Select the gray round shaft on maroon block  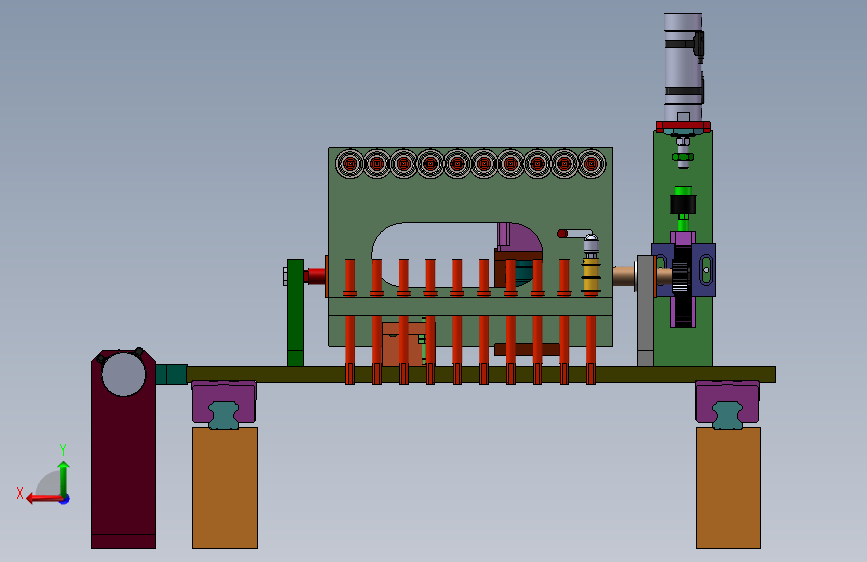(x=124, y=374)
